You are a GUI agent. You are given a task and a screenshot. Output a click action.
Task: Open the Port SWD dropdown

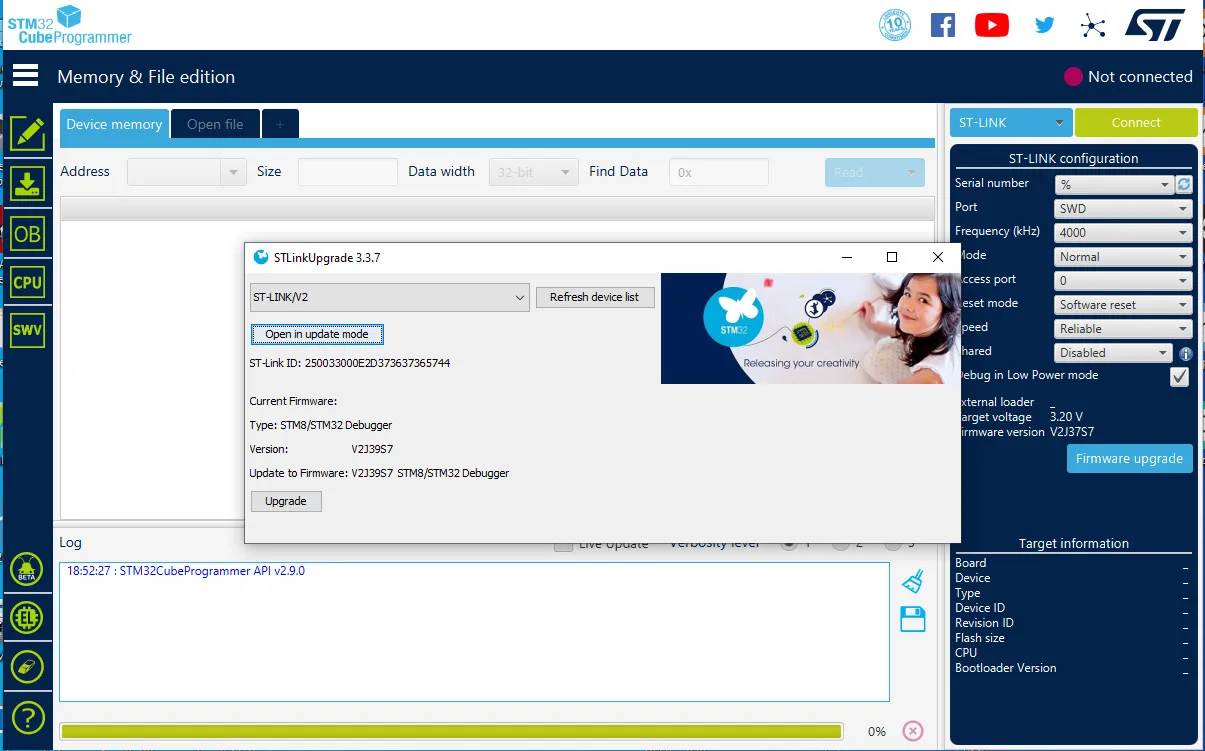coord(1124,209)
